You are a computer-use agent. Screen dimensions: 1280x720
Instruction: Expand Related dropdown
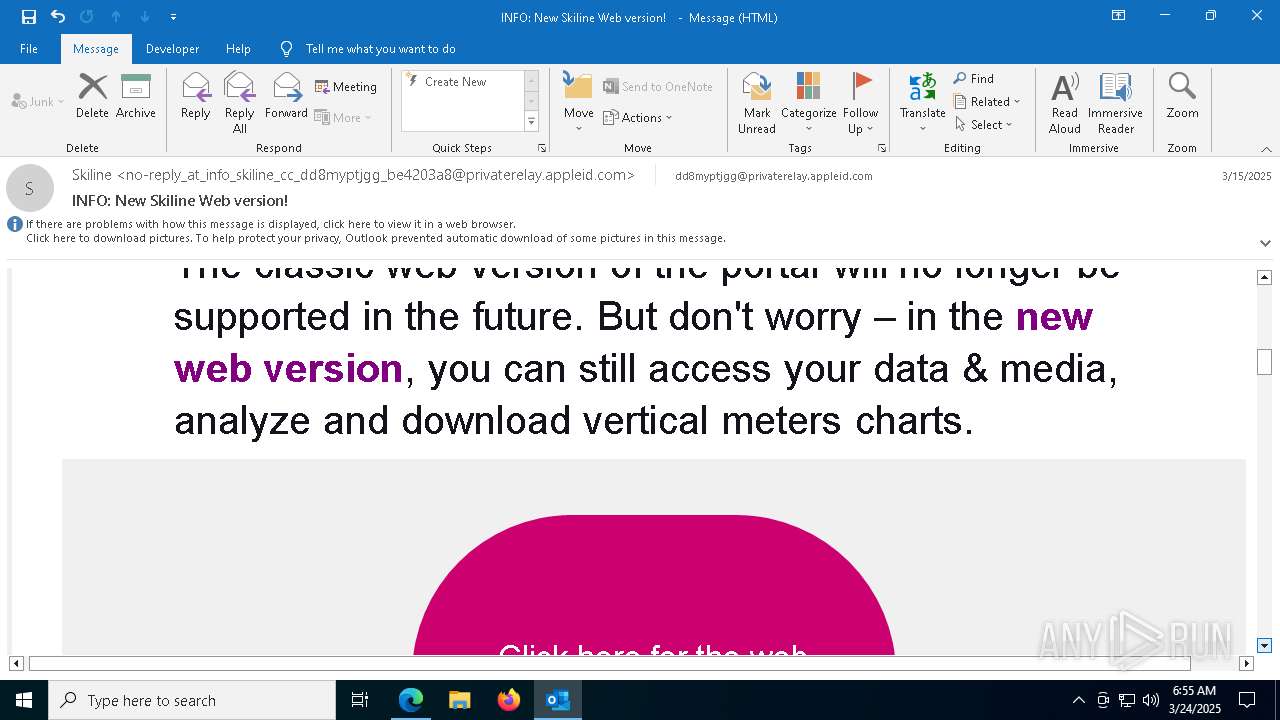tap(987, 102)
